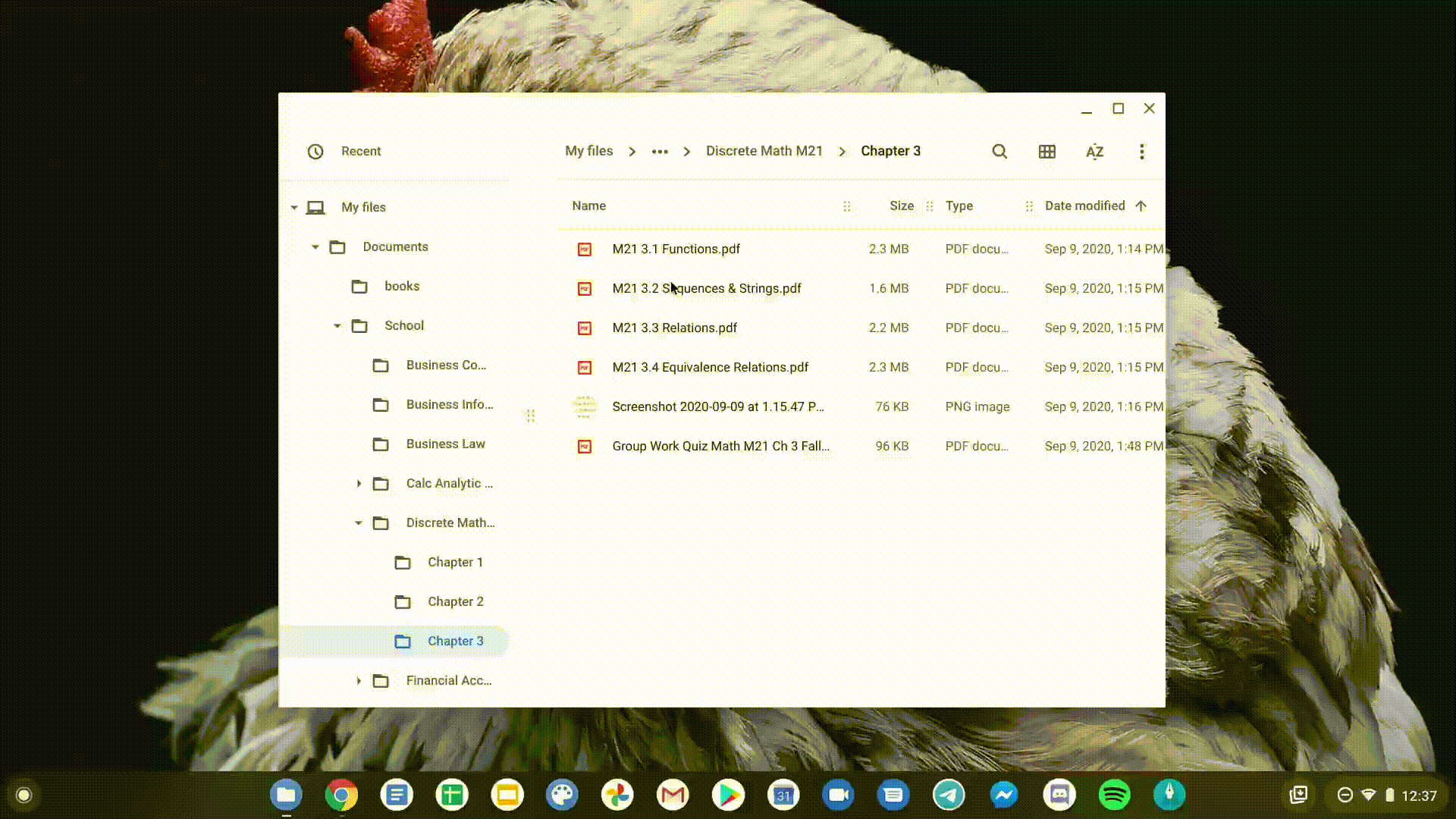Open the holding space tray icon
Viewport: 1456px width, 819px height.
[1298, 795]
